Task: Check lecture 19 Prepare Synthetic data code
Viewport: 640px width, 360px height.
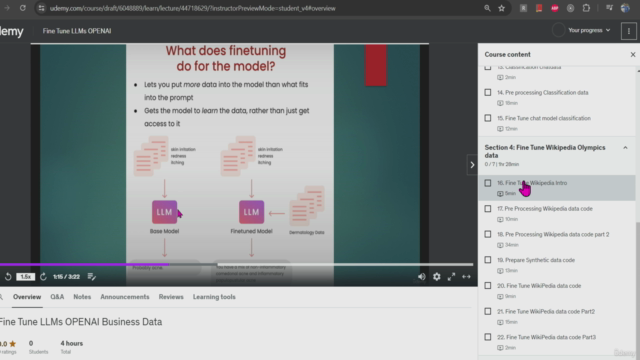Action: pos(488,260)
